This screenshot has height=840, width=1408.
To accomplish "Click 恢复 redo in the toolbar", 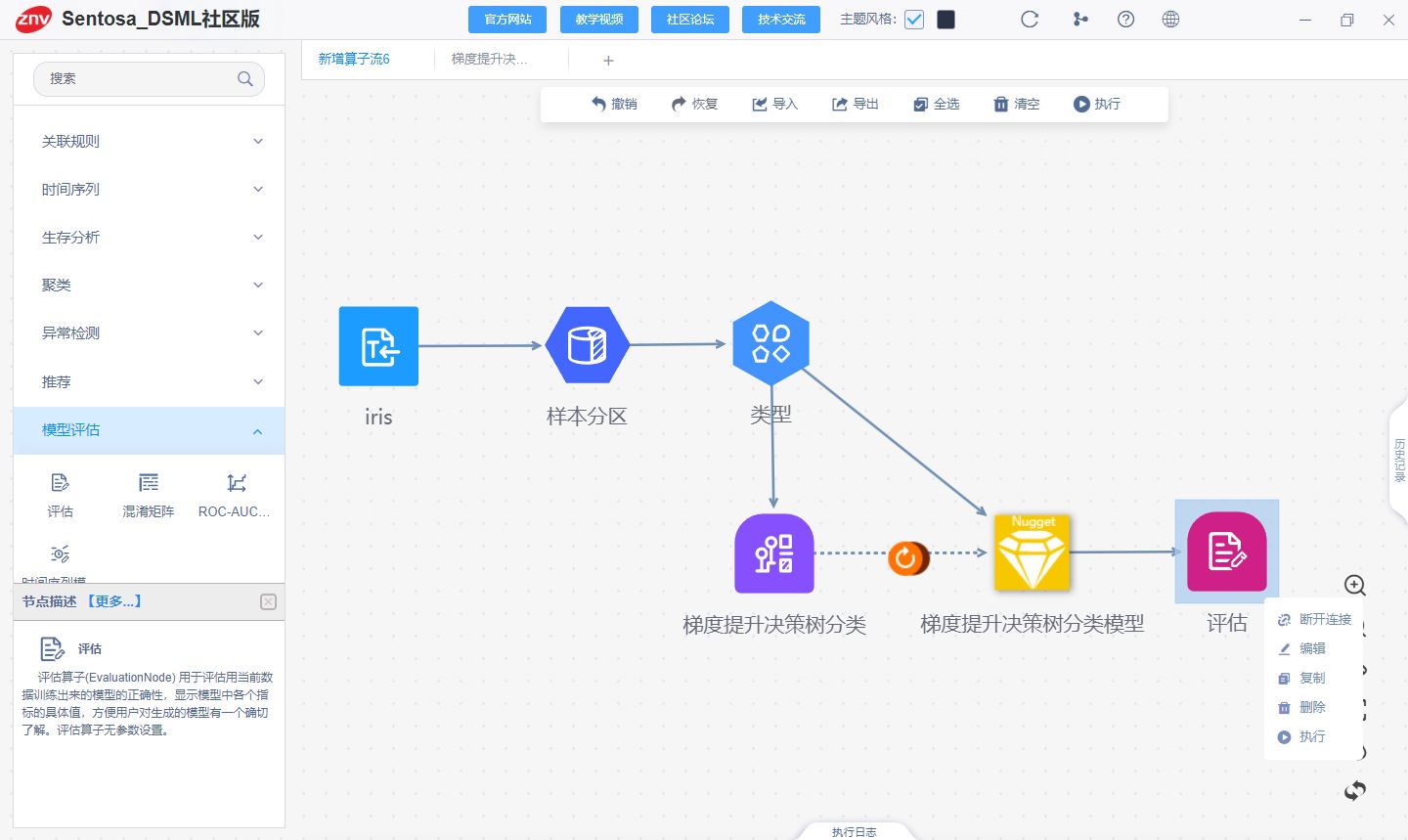I will click(x=695, y=104).
